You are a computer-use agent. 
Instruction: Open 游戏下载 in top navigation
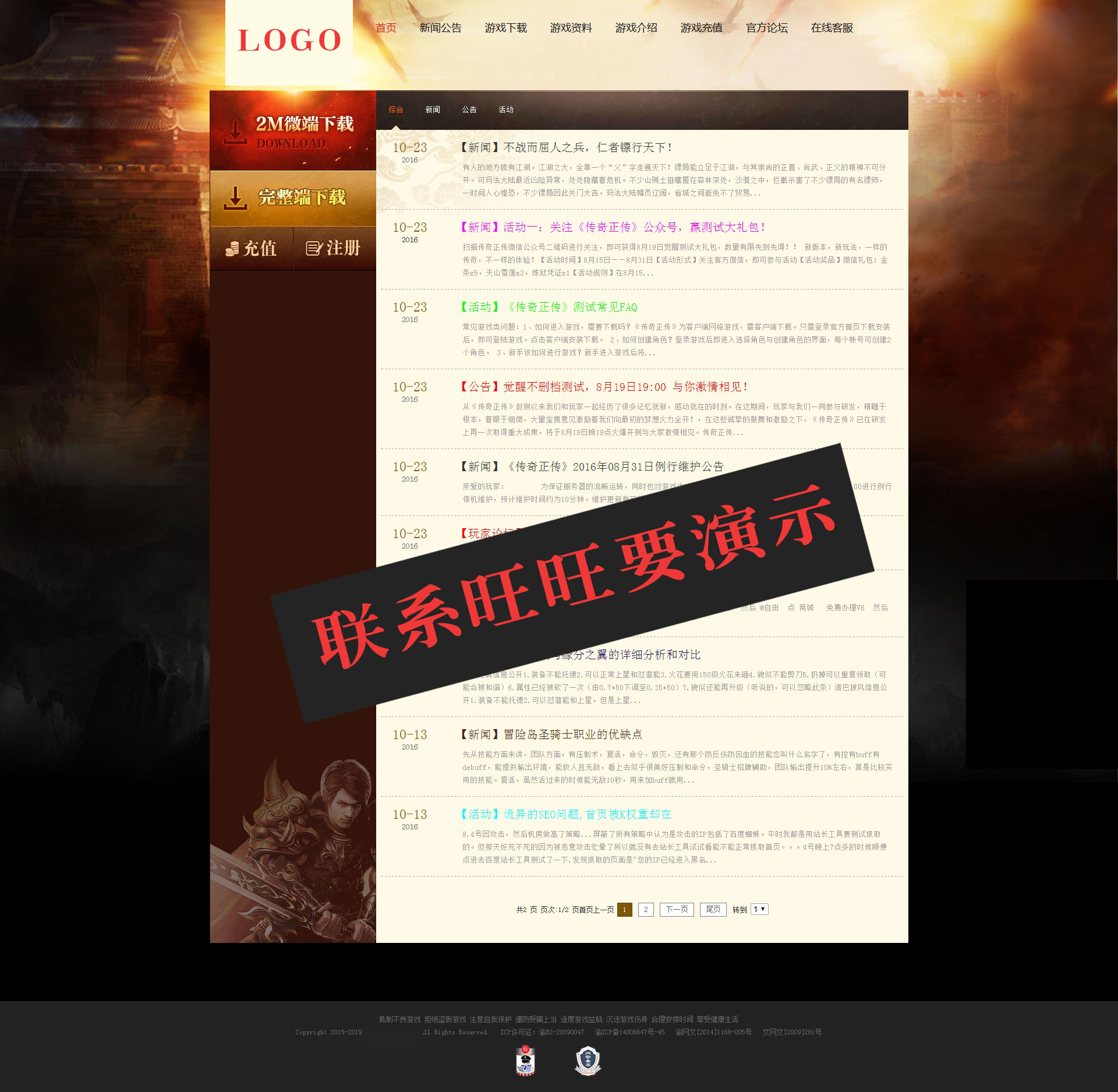pos(505,28)
